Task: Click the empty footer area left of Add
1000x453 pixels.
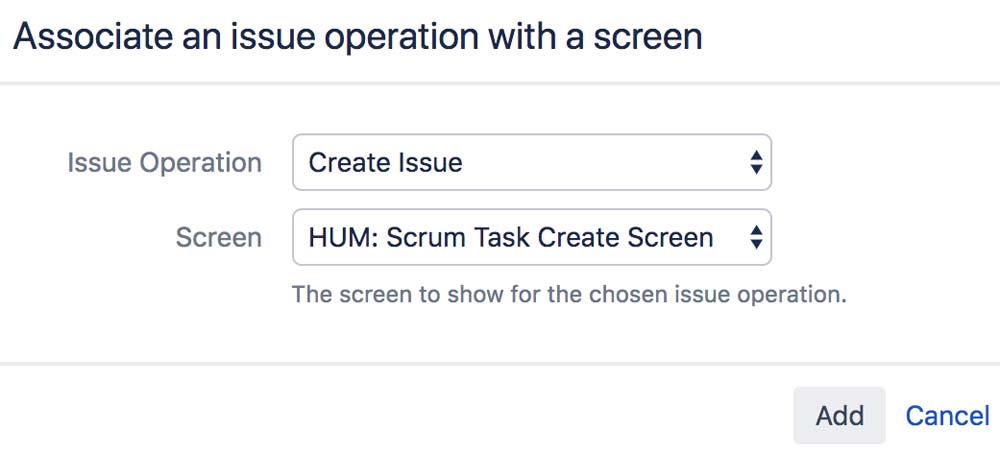Action: click(400, 415)
